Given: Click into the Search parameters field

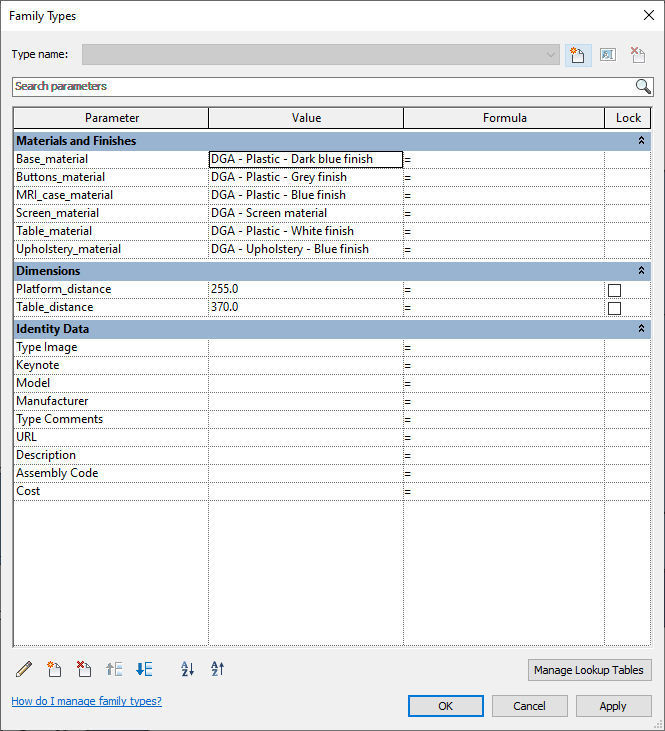Looking at the screenshot, I should 322,86.
